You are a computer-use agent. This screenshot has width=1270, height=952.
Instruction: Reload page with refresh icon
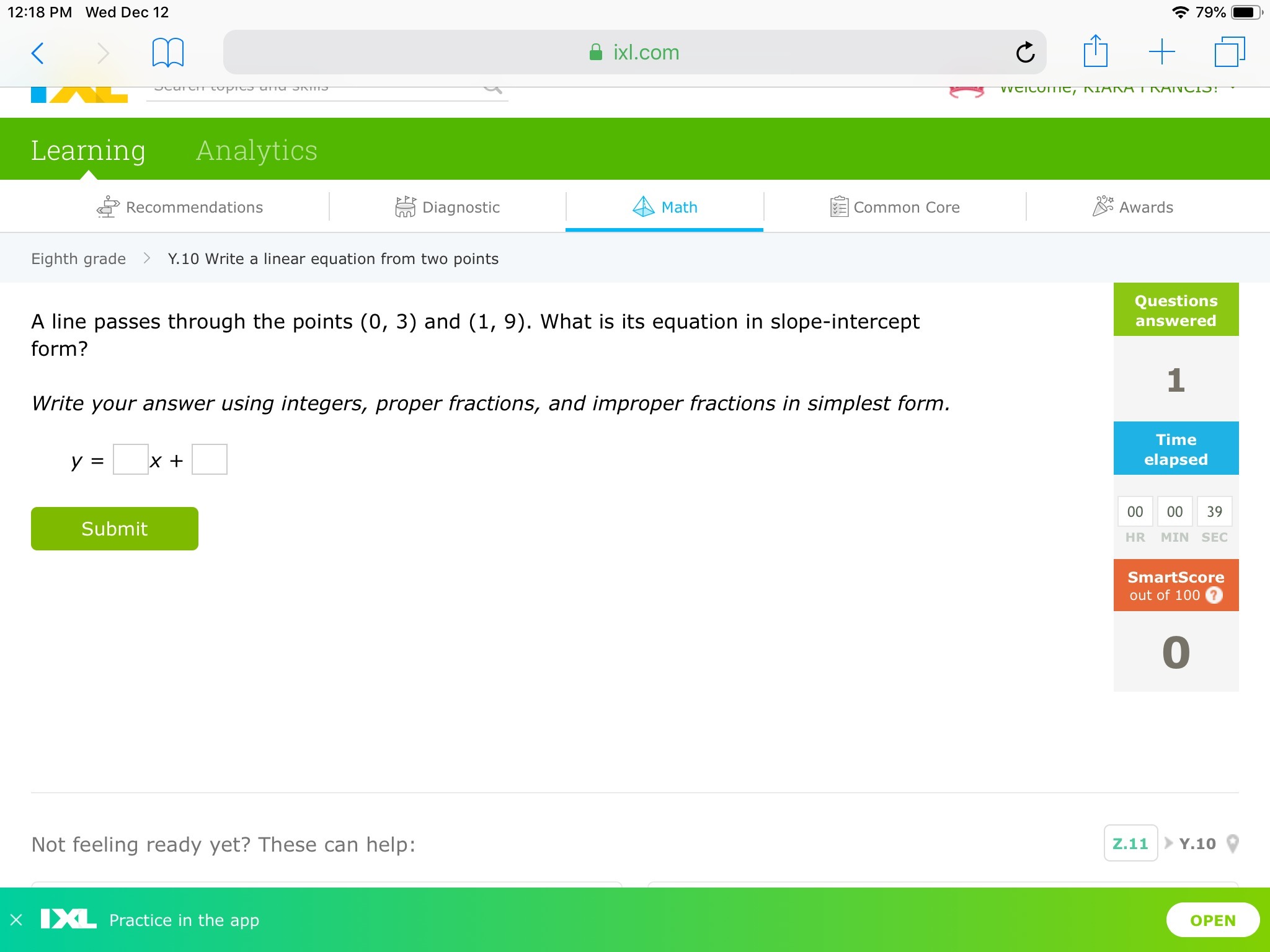1025,53
